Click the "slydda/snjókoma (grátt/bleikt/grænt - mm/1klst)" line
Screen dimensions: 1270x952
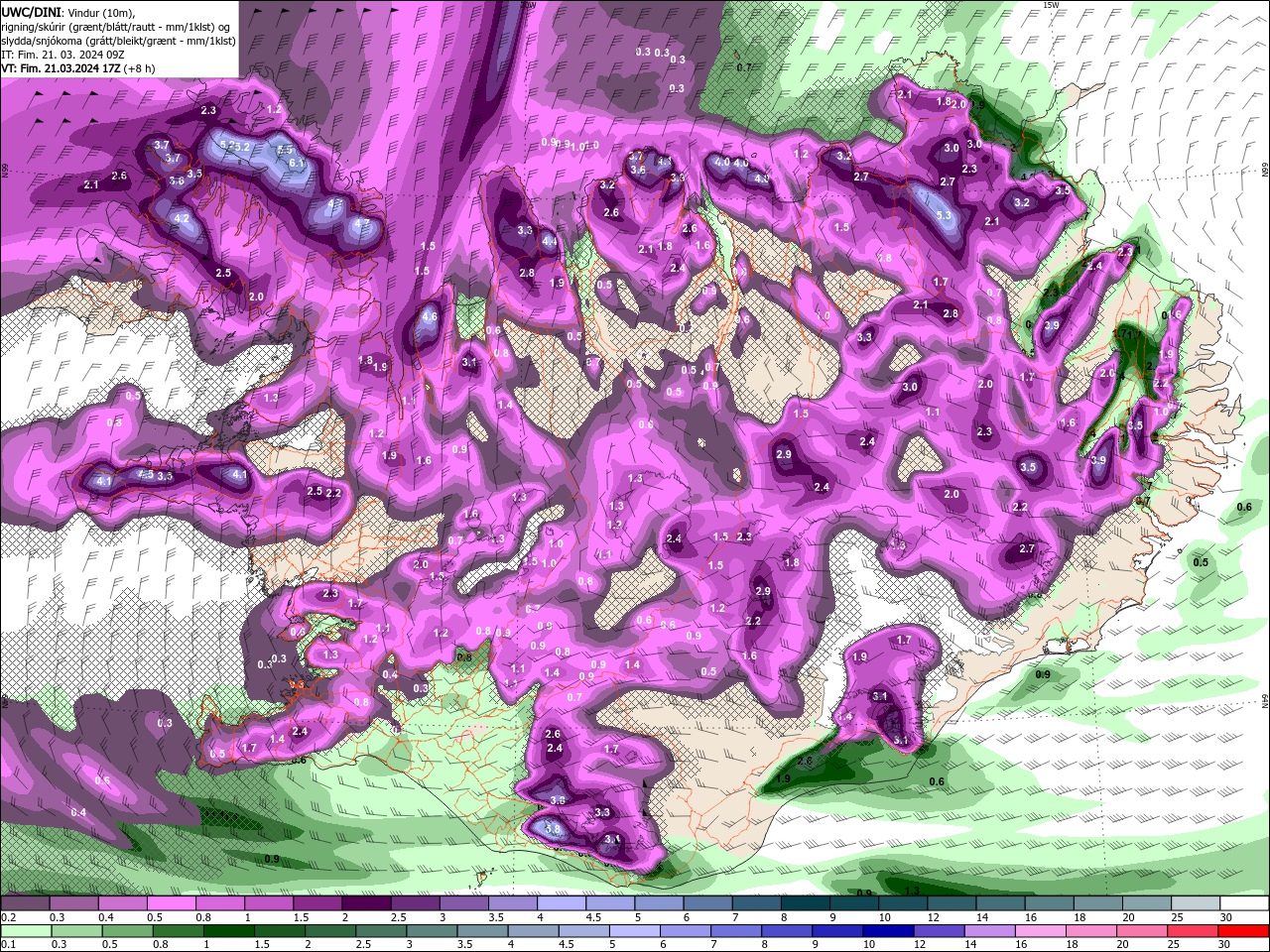tap(118, 40)
